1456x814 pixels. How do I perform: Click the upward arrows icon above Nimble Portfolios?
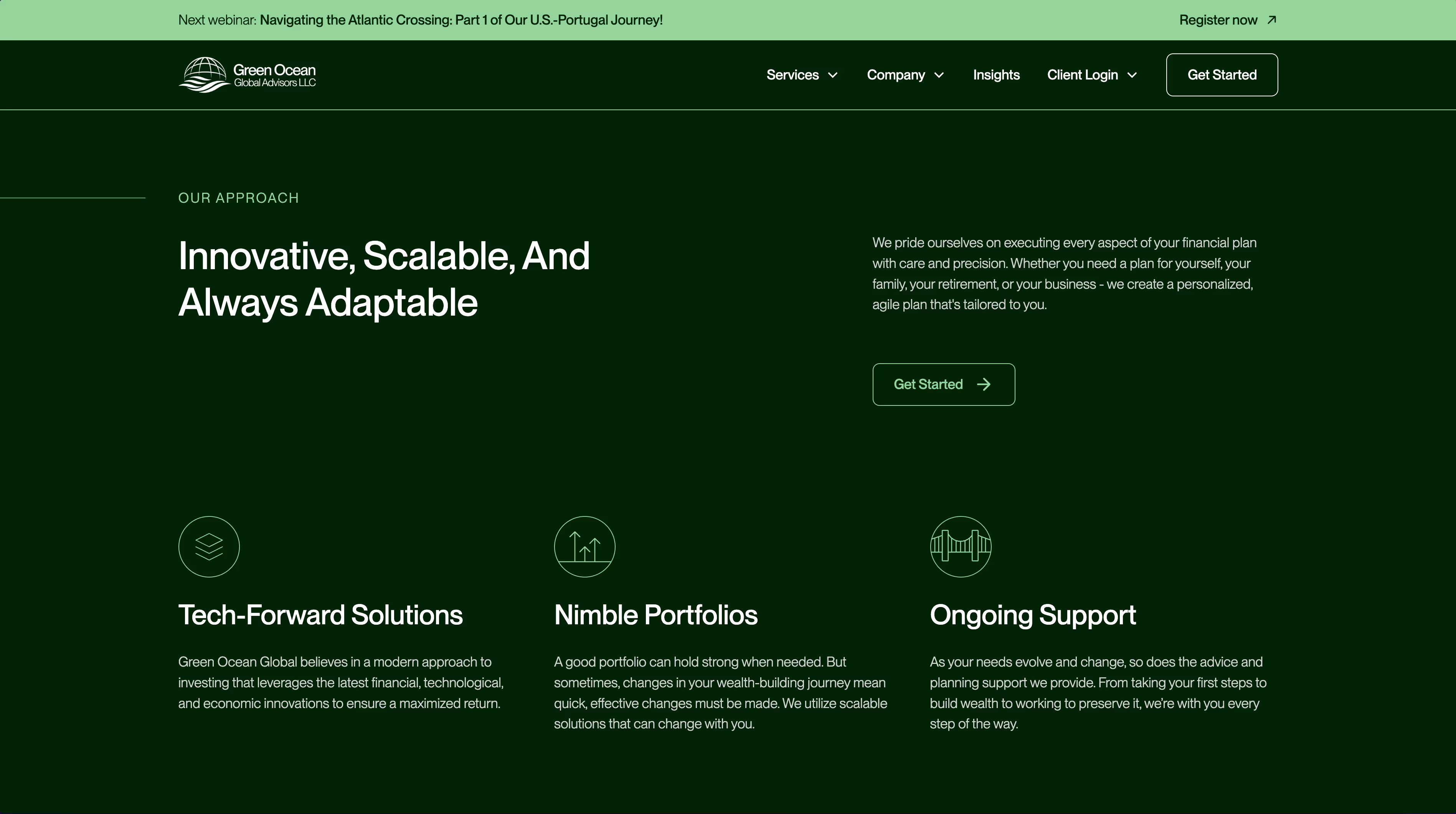click(584, 546)
